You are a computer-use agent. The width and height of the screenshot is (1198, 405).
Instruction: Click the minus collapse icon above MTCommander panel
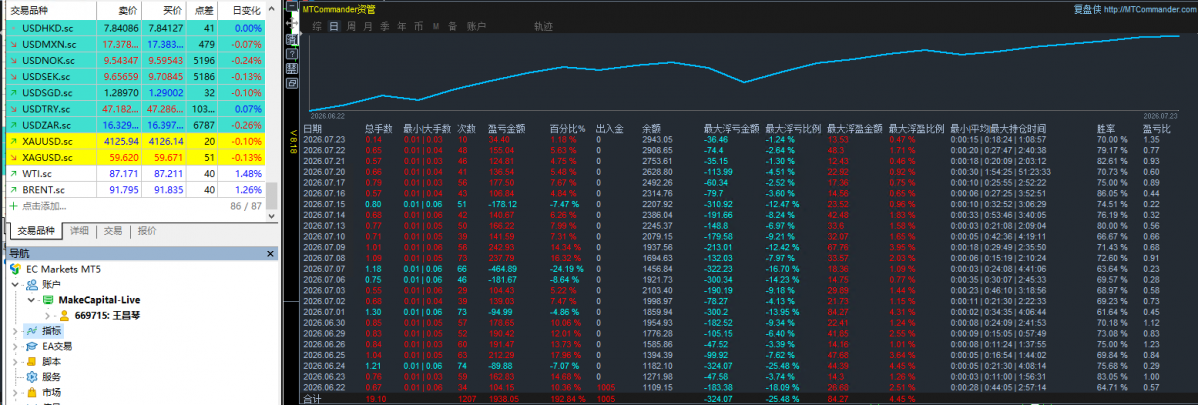292,6
